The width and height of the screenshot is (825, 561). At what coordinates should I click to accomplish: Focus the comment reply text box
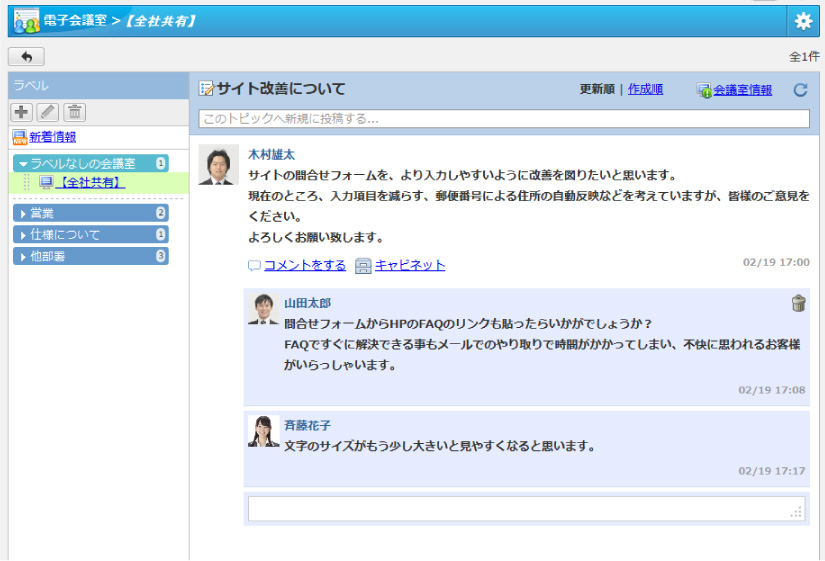(x=527, y=509)
